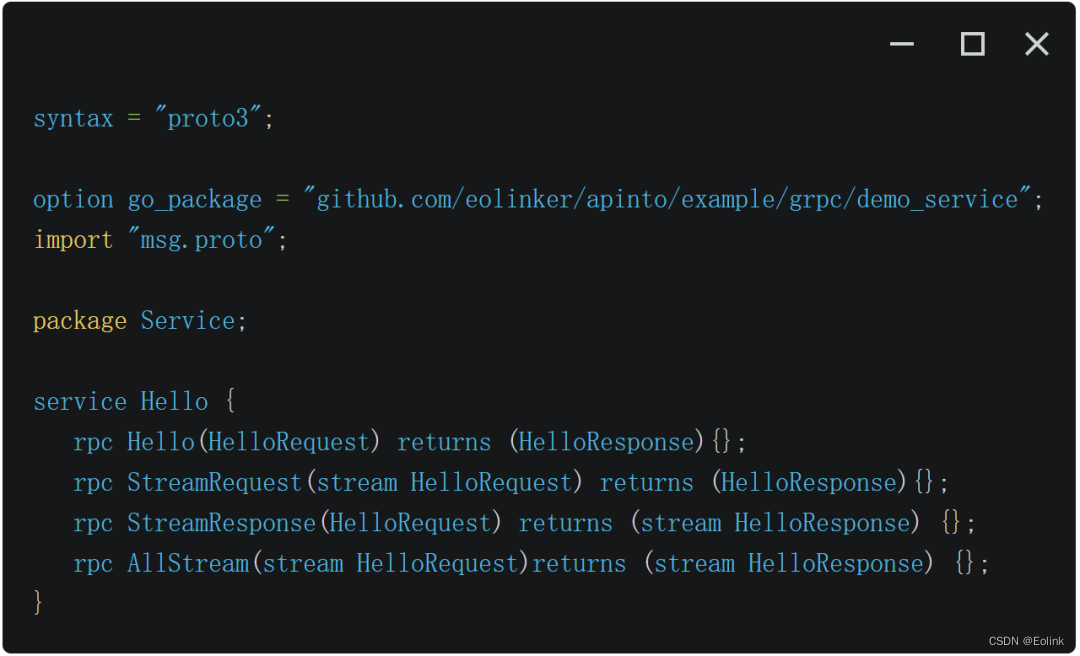Close the code window
Screen dimensions: 1080x656
point(1037,44)
